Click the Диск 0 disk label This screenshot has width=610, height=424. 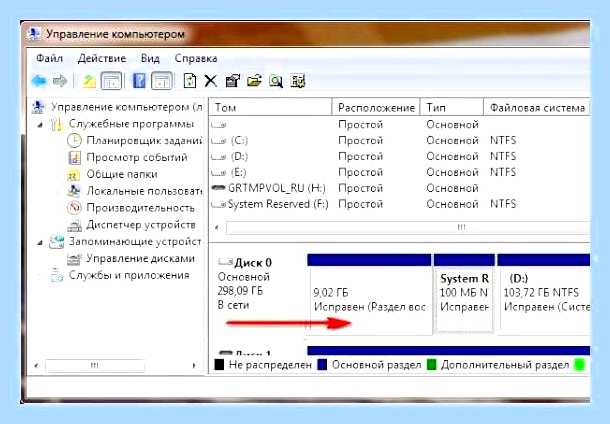tap(253, 263)
